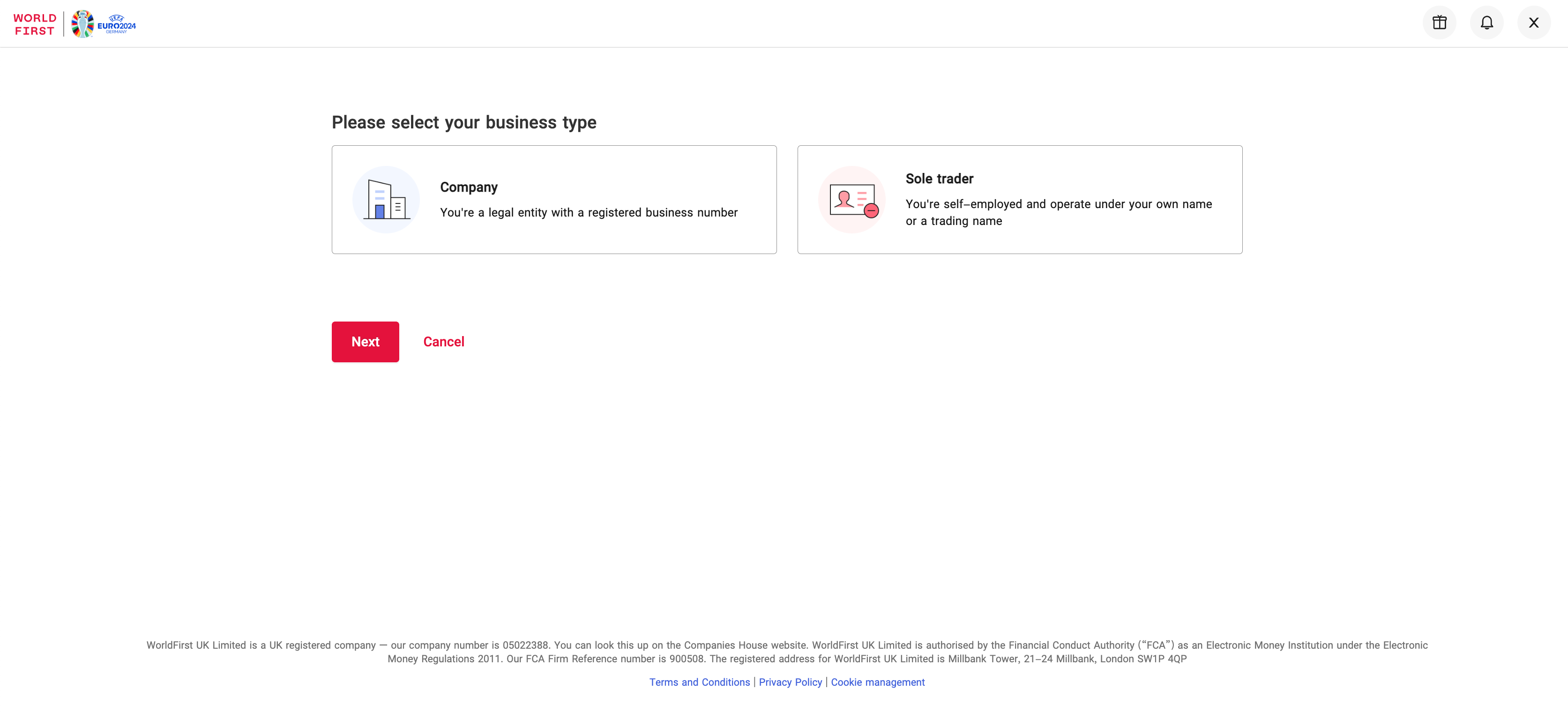
Task: Click the Company description text
Action: [589, 212]
